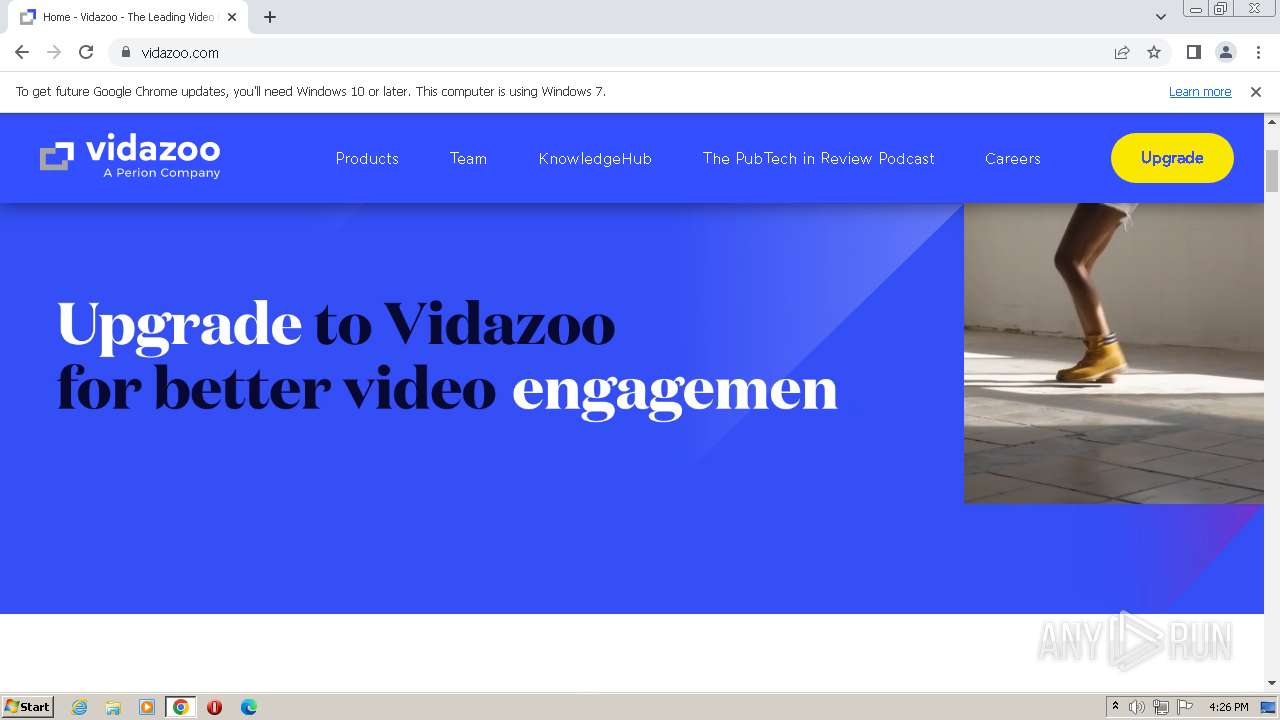Select the Home - Vidazoo browser tab

(128, 17)
